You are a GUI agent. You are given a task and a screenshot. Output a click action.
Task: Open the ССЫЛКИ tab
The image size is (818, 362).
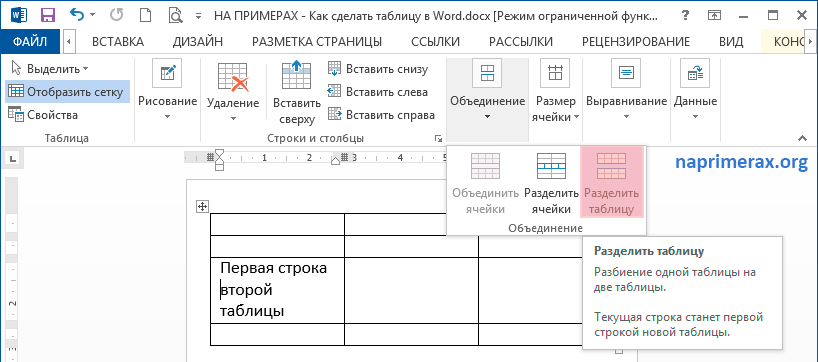(x=435, y=42)
